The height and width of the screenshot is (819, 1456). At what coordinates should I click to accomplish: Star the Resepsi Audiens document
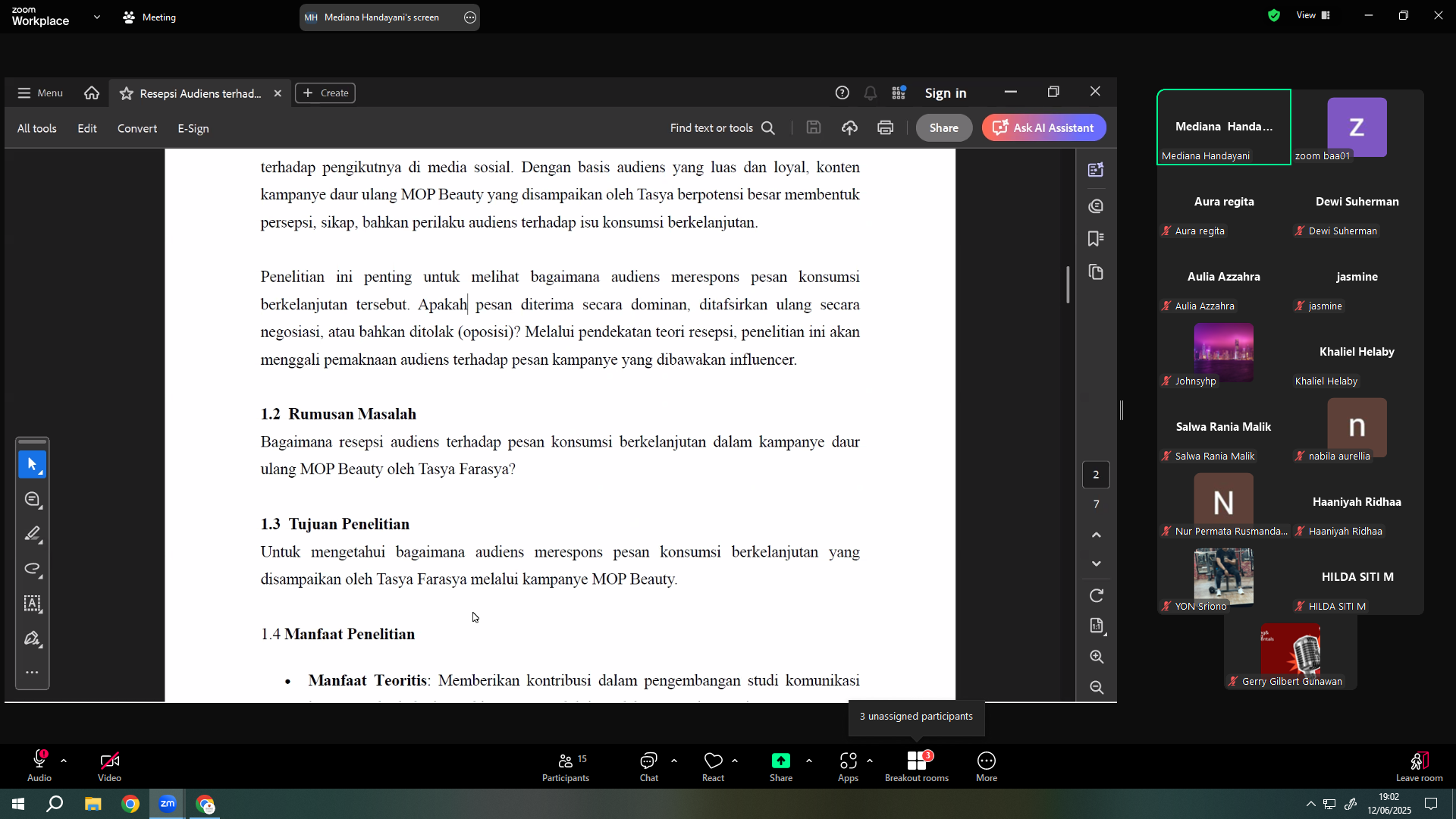pyautogui.click(x=127, y=93)
